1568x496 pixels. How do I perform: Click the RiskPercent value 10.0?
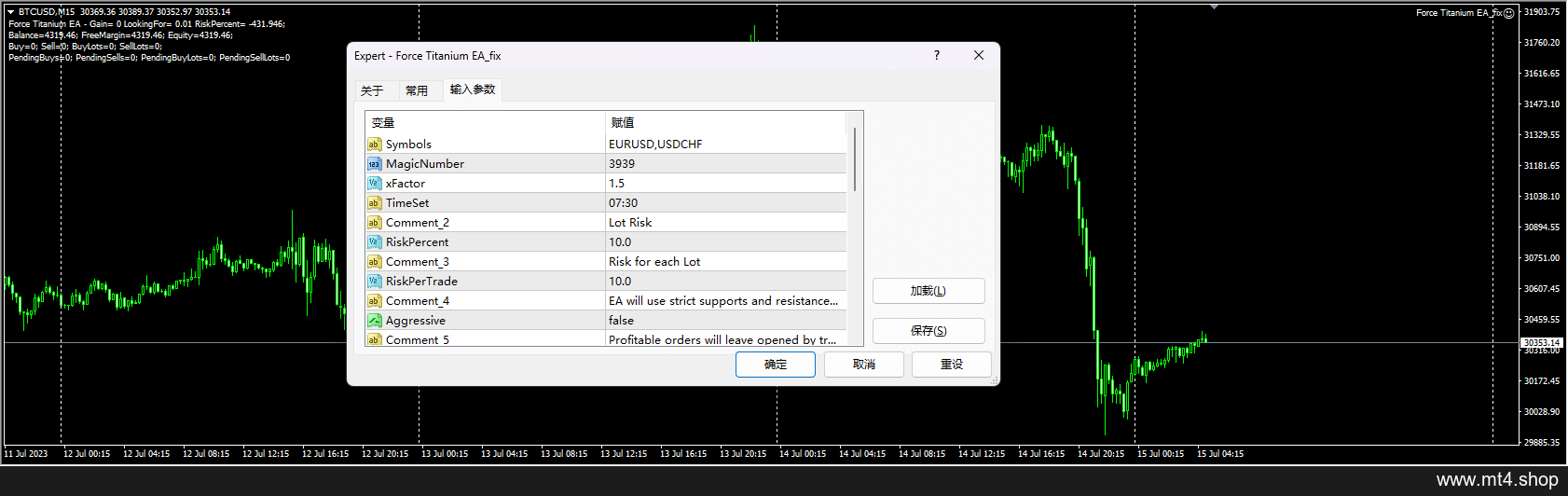(x=726, y=242)
